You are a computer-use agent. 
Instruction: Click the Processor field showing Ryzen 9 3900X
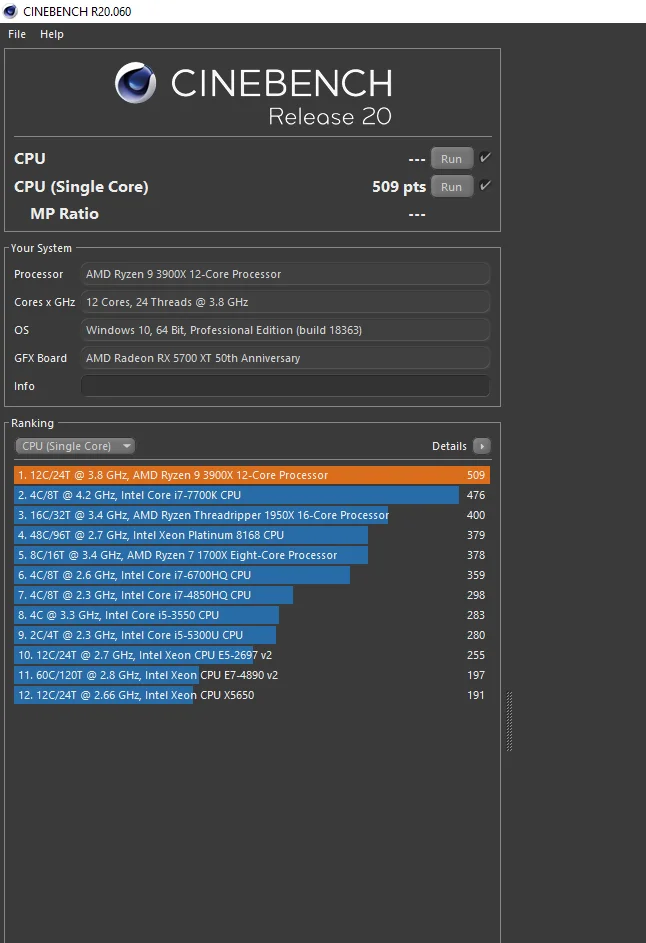pyautogui.click(x=285, y=274)
